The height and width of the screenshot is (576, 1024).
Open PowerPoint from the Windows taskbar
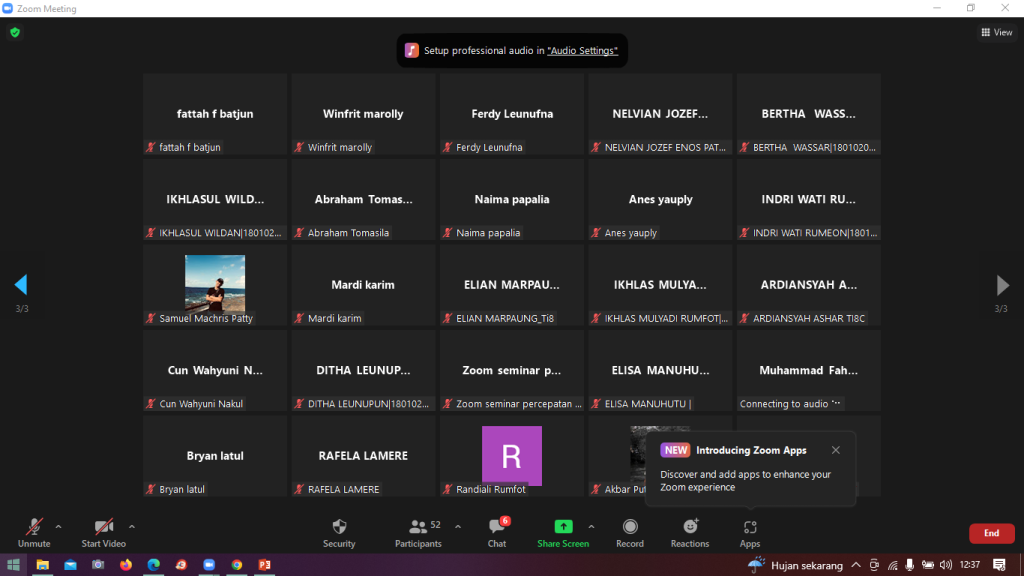tap(264, 565)
